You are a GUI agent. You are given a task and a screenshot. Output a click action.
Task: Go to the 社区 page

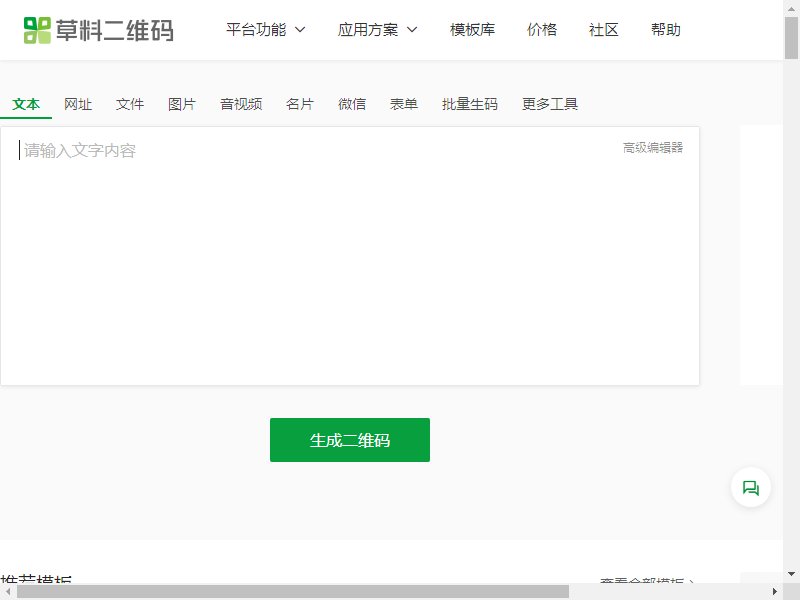604,30
